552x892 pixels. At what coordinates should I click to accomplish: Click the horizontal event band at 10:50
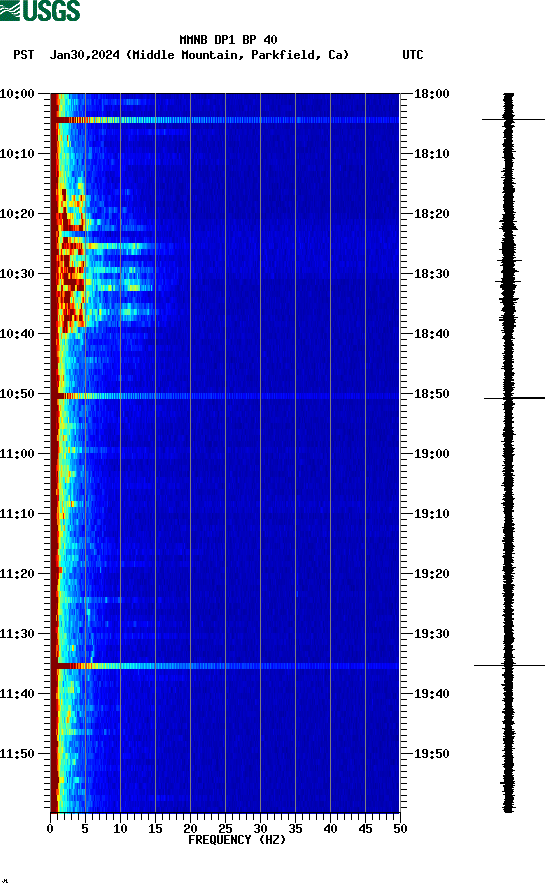225,396
